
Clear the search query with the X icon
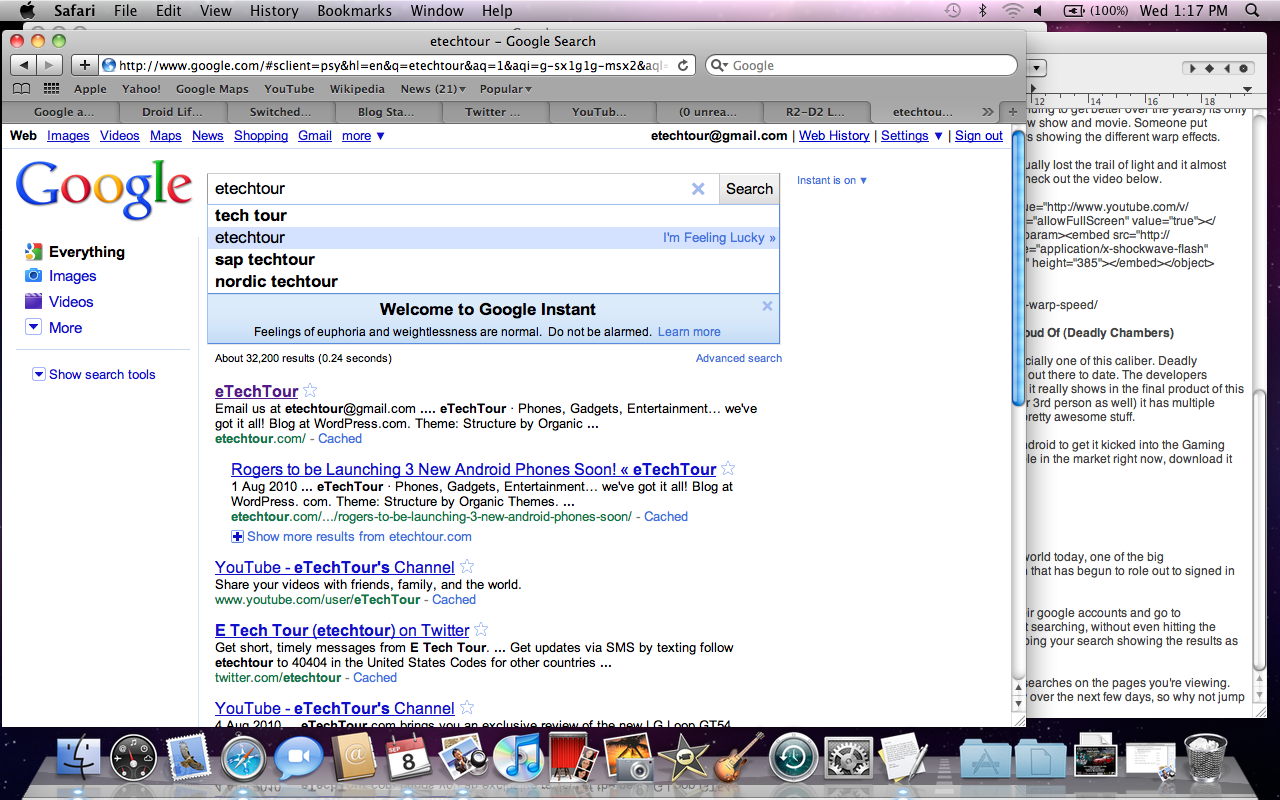point(698,188)
